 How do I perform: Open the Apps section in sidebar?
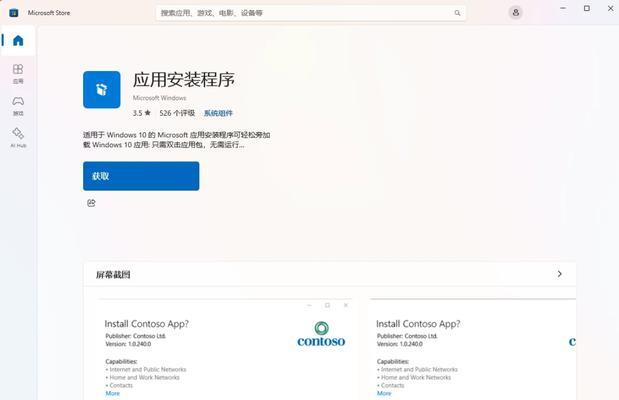[x=18, y=74]
